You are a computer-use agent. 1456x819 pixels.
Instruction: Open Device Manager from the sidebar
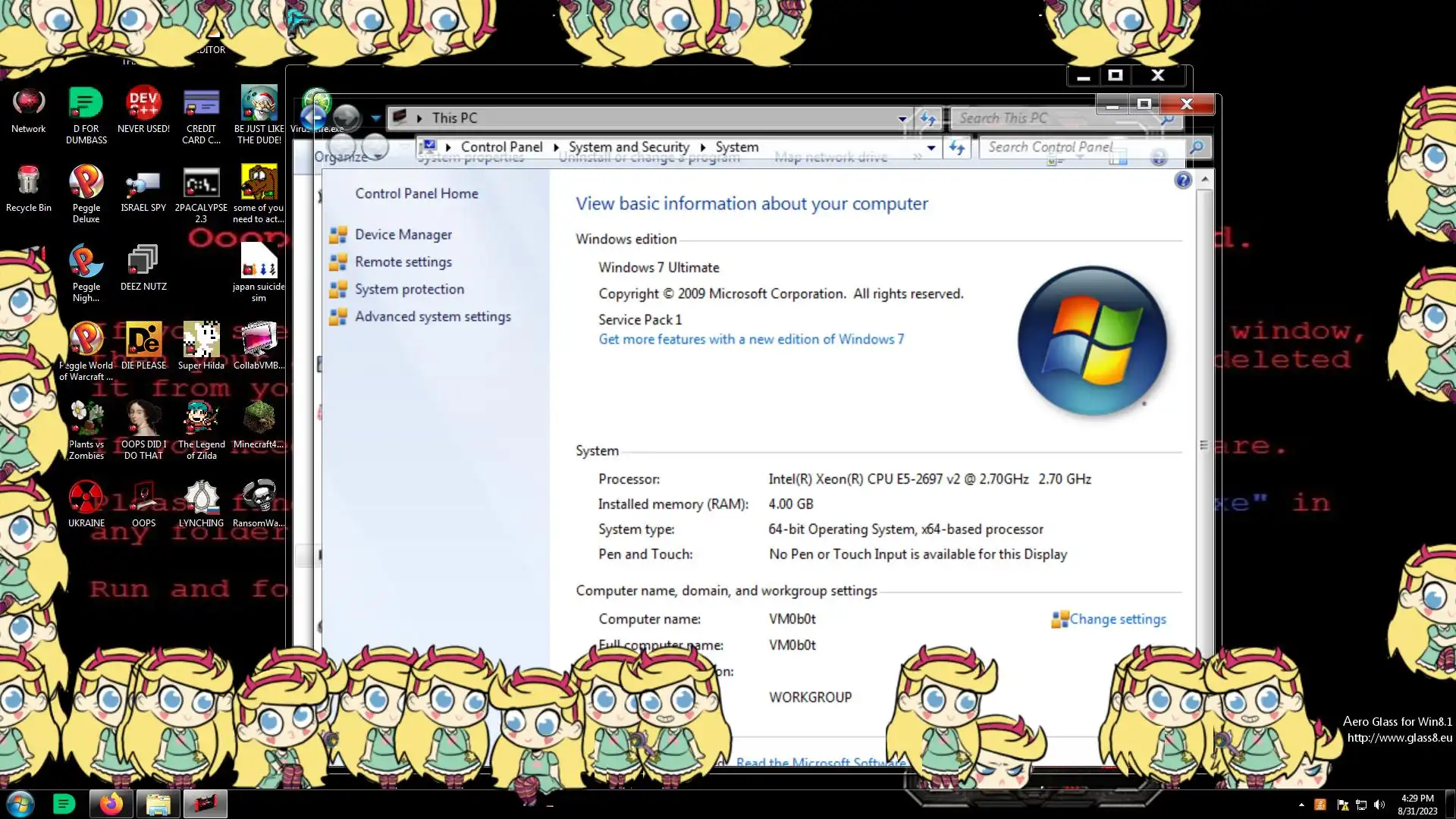coord(403,235)
